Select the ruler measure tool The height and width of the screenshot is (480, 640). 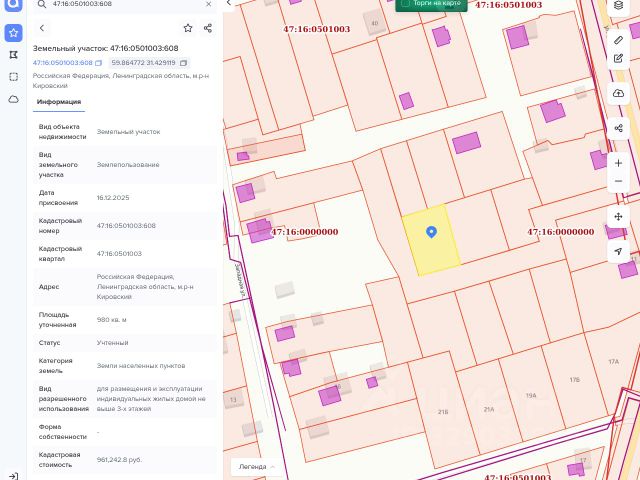618,40
